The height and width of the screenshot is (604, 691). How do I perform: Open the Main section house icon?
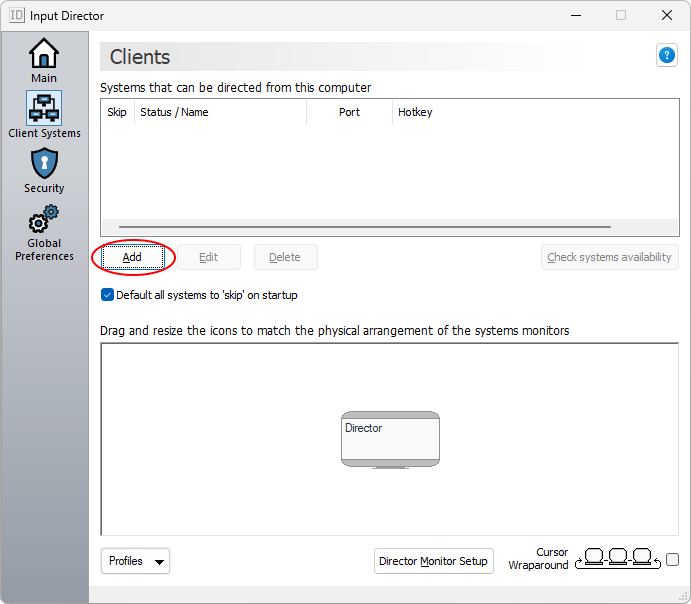[44, 54]
